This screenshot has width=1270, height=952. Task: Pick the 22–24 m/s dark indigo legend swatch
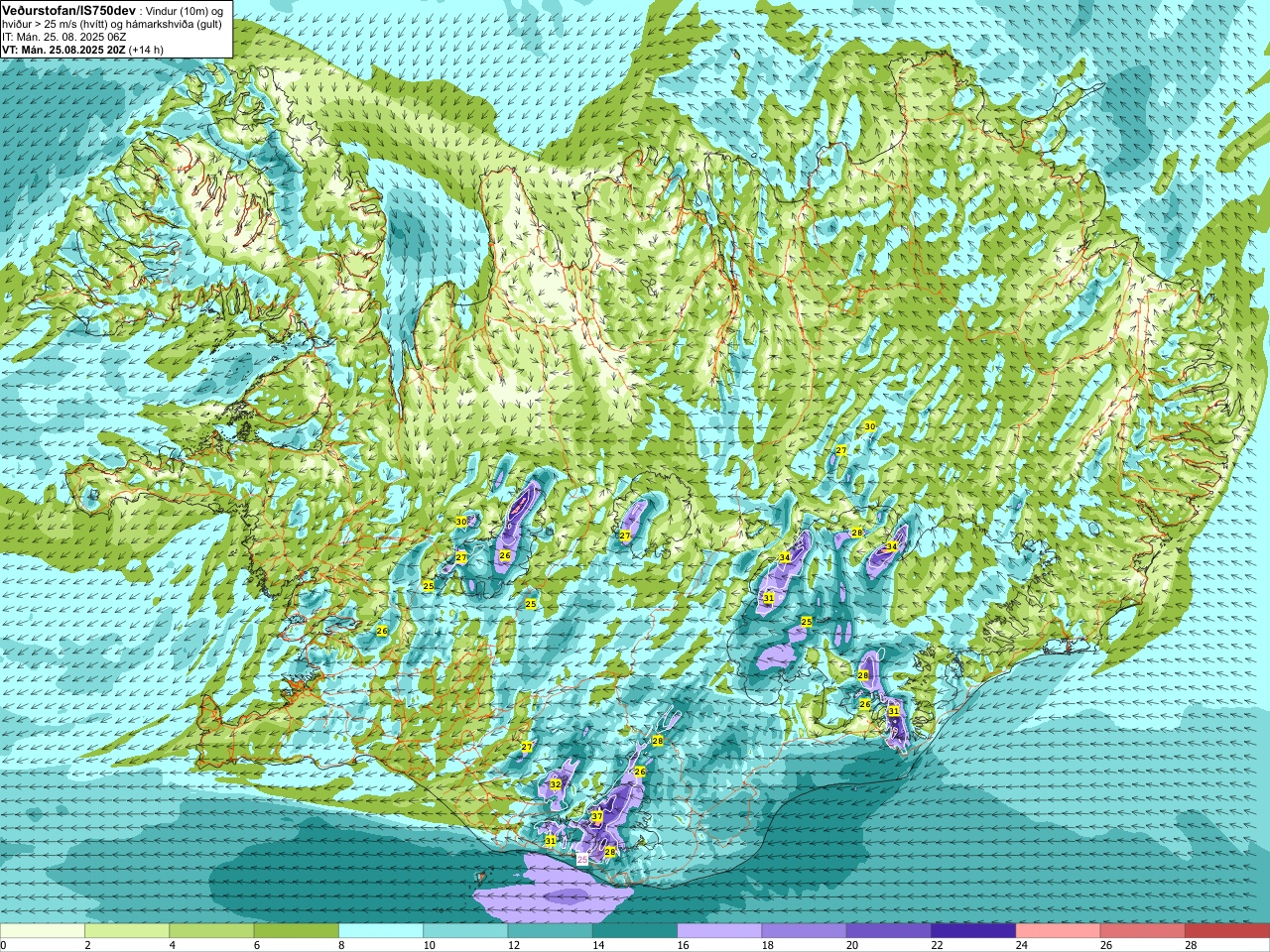tap(973, 931)
